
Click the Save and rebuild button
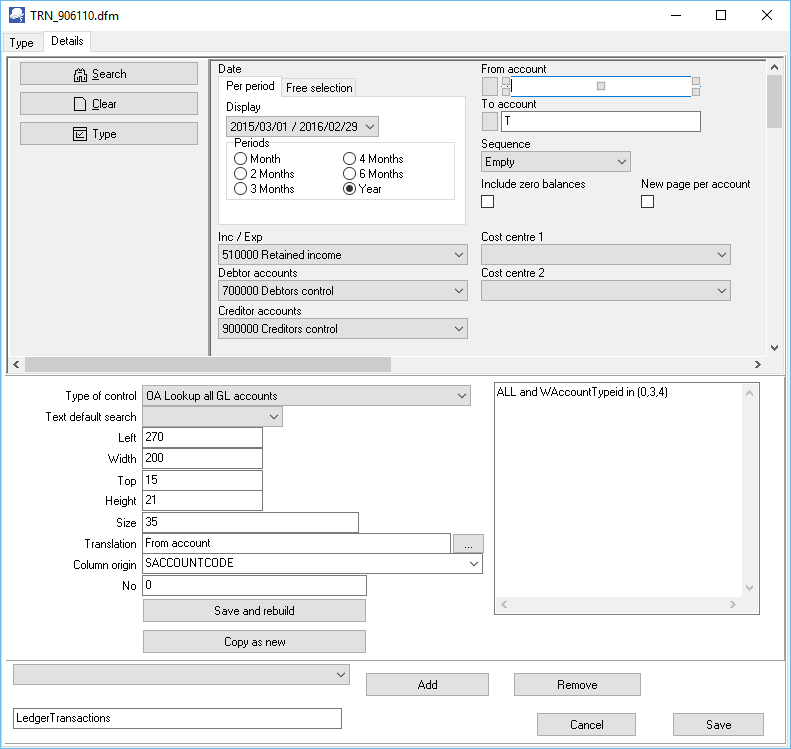pyautogui.click(x=254, y=610)
